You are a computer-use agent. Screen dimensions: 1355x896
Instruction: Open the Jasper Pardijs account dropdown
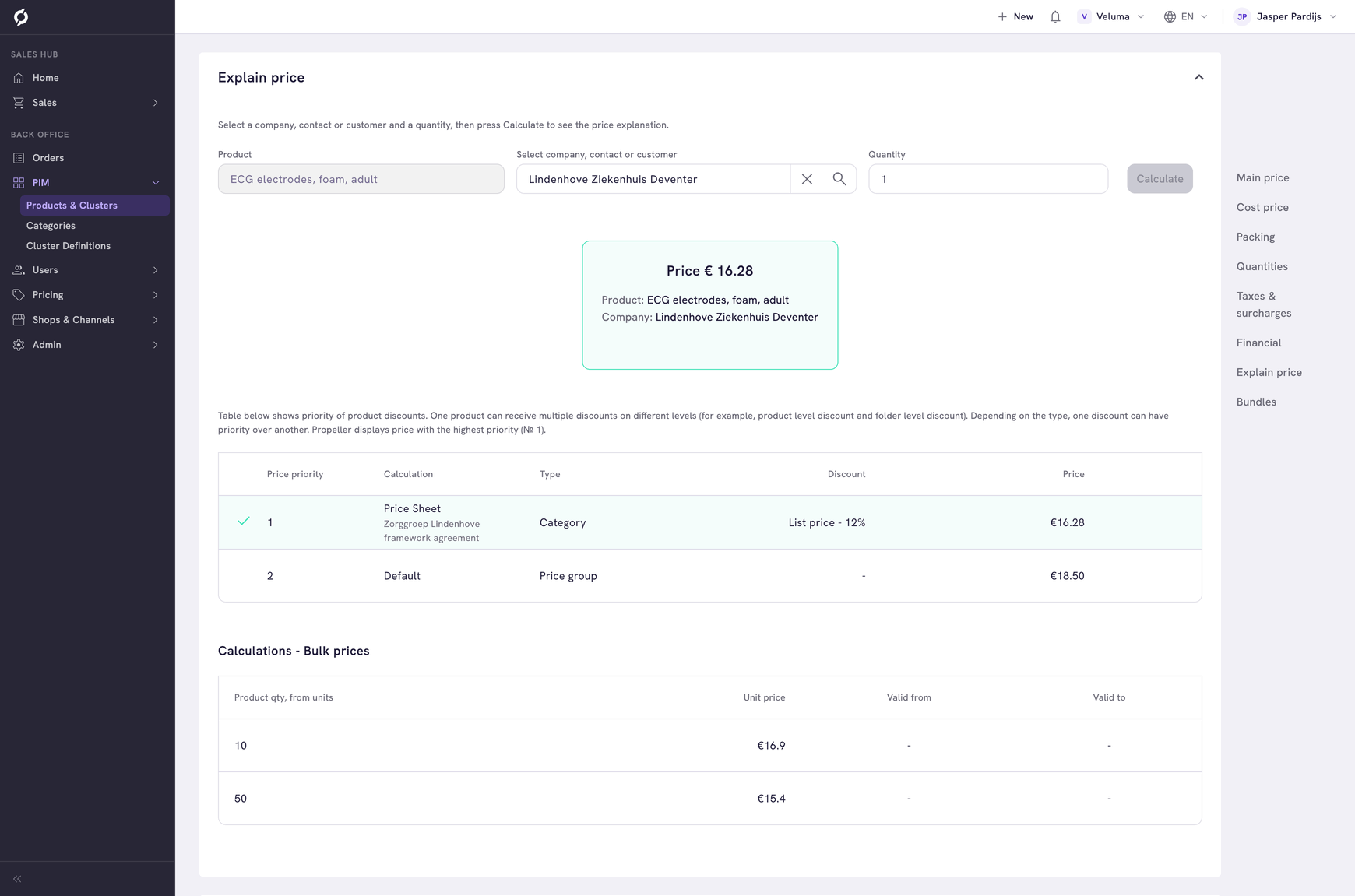tap(1286, 16)
